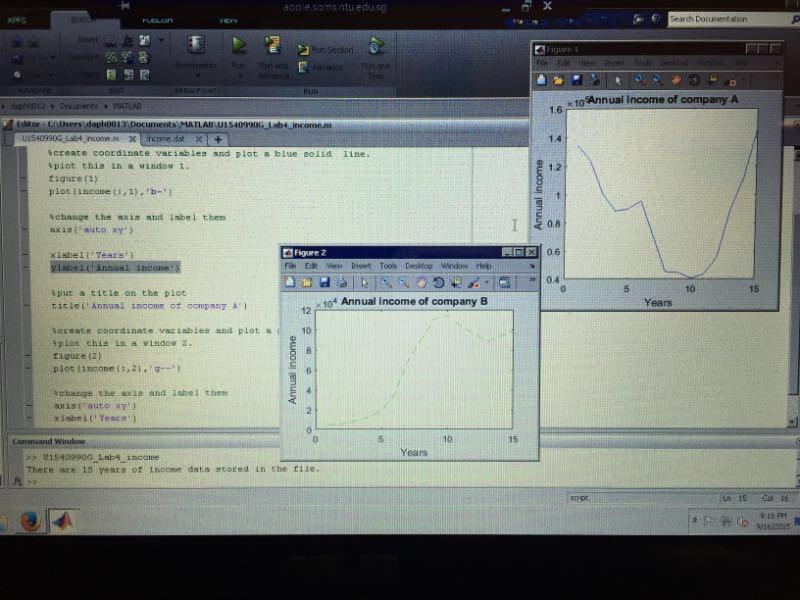The width and height of the screenshot is (800, 600).
Task: Save Figure 2 with the floppy disk icon
Action: [x=324, y=282]
